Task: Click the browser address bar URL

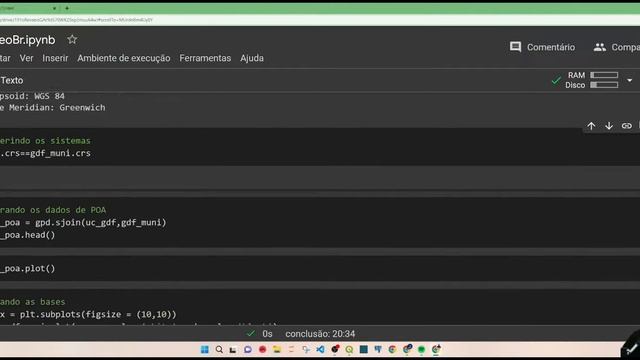Action: [76, 20]
